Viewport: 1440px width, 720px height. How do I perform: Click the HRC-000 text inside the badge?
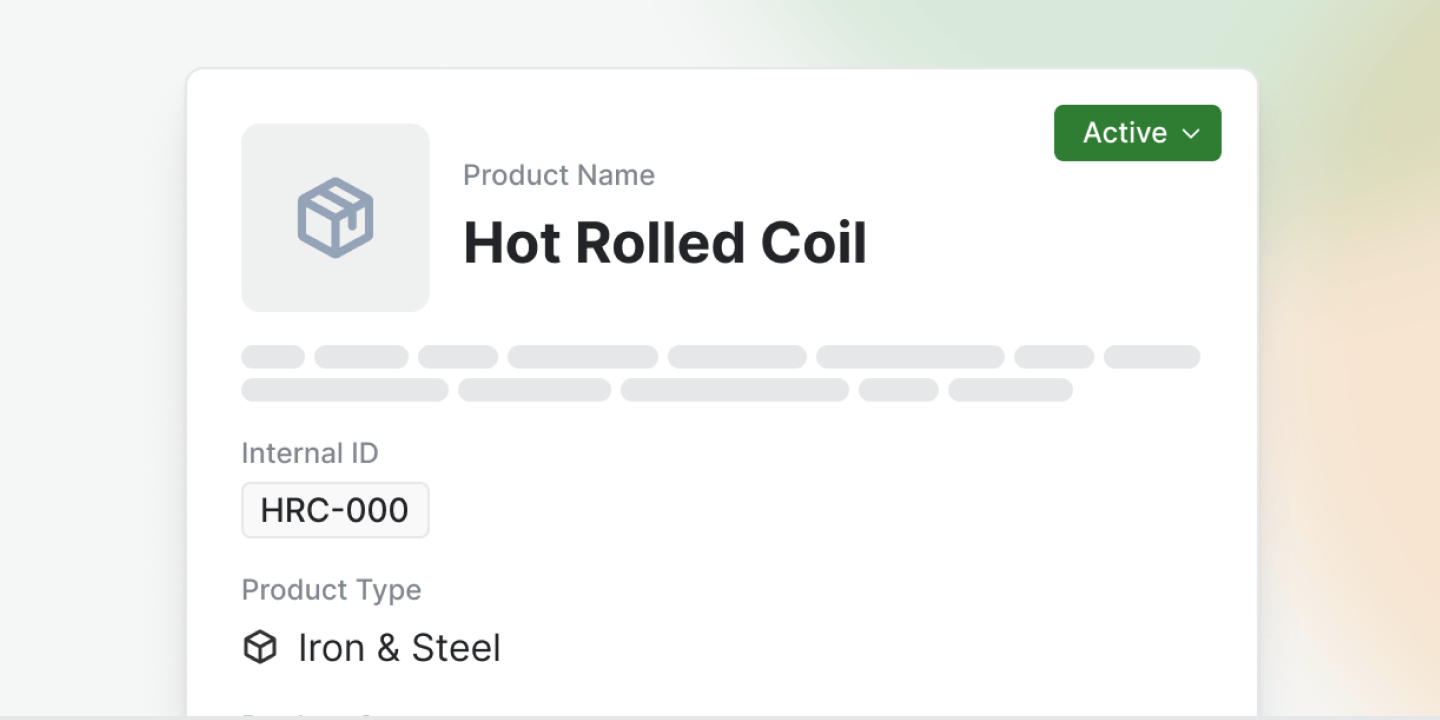333,509
